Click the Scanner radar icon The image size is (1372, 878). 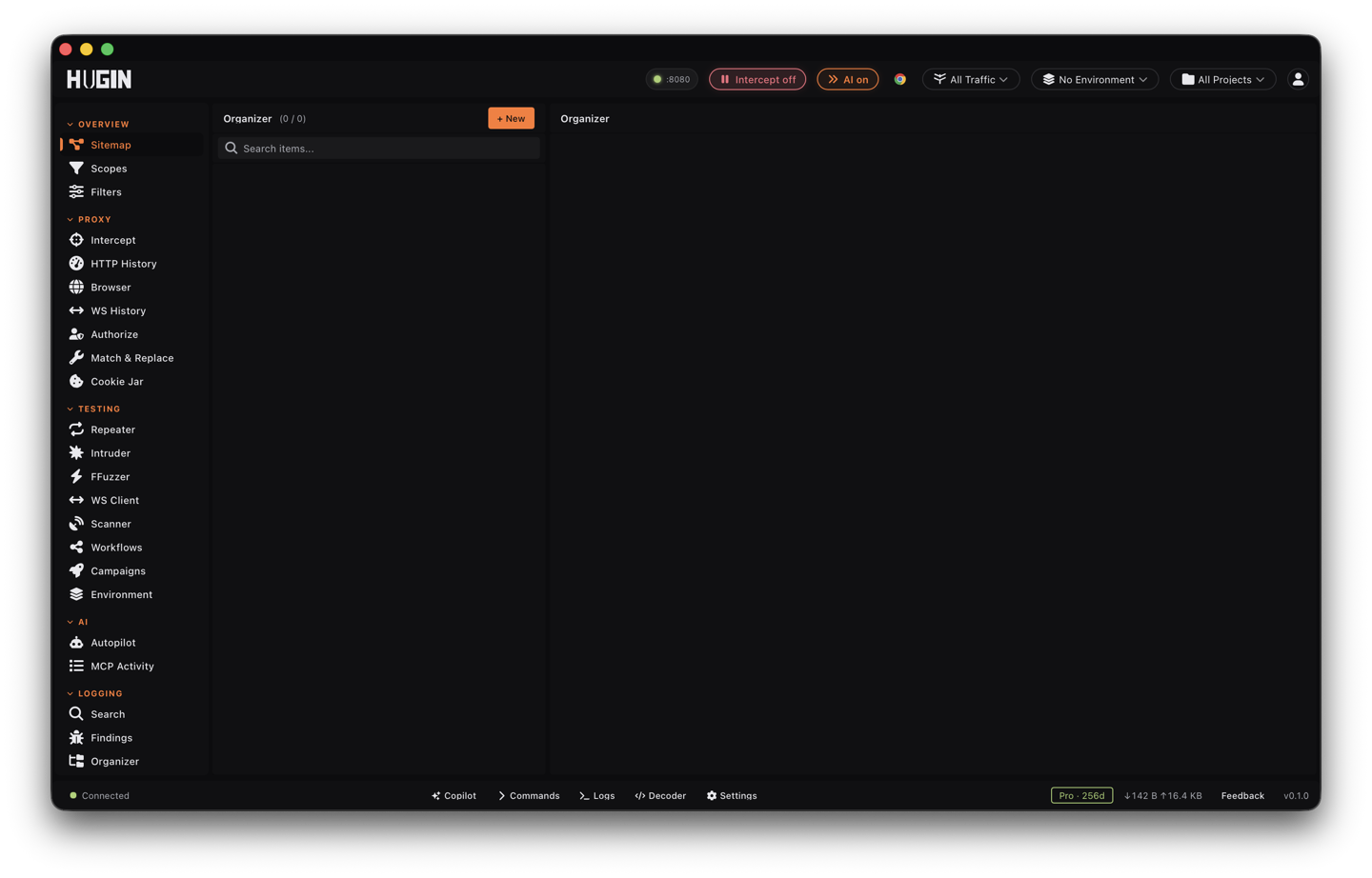pyautogui.click(x=76, y=524)
